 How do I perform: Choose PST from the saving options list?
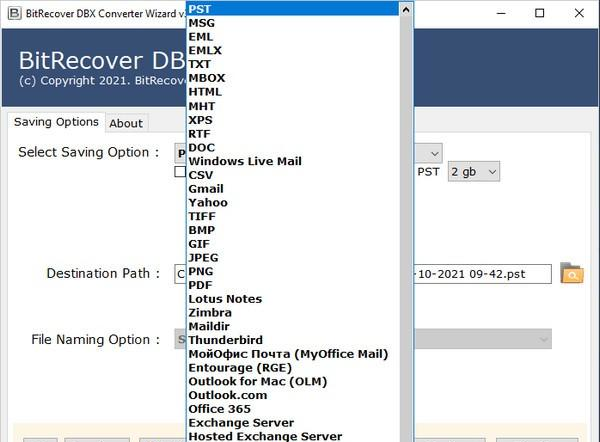293,9
